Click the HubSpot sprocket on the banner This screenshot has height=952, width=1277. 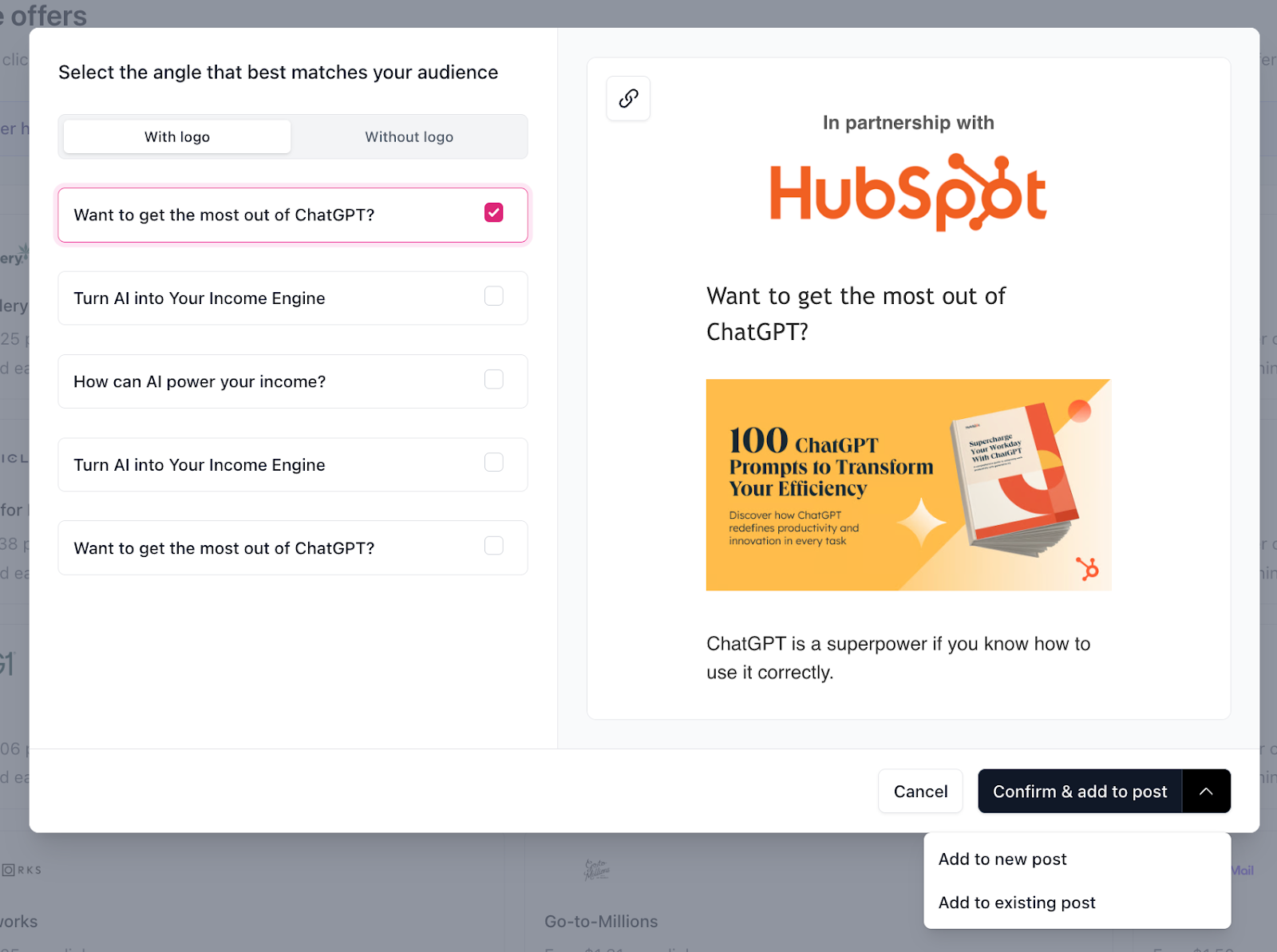coord(1087,568)
